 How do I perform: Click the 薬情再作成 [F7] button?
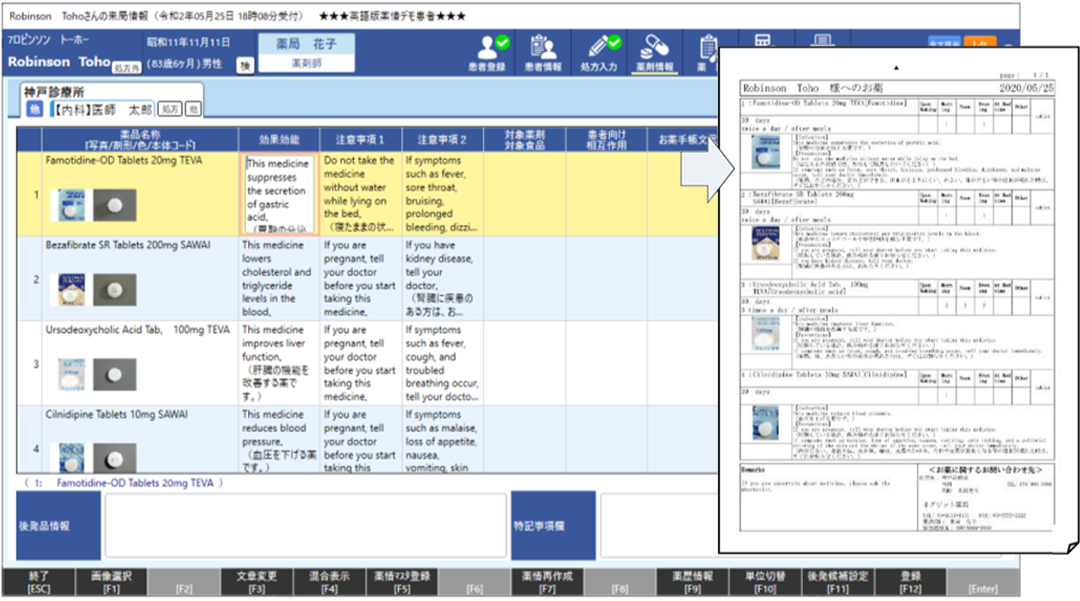[x=548, y=582]
